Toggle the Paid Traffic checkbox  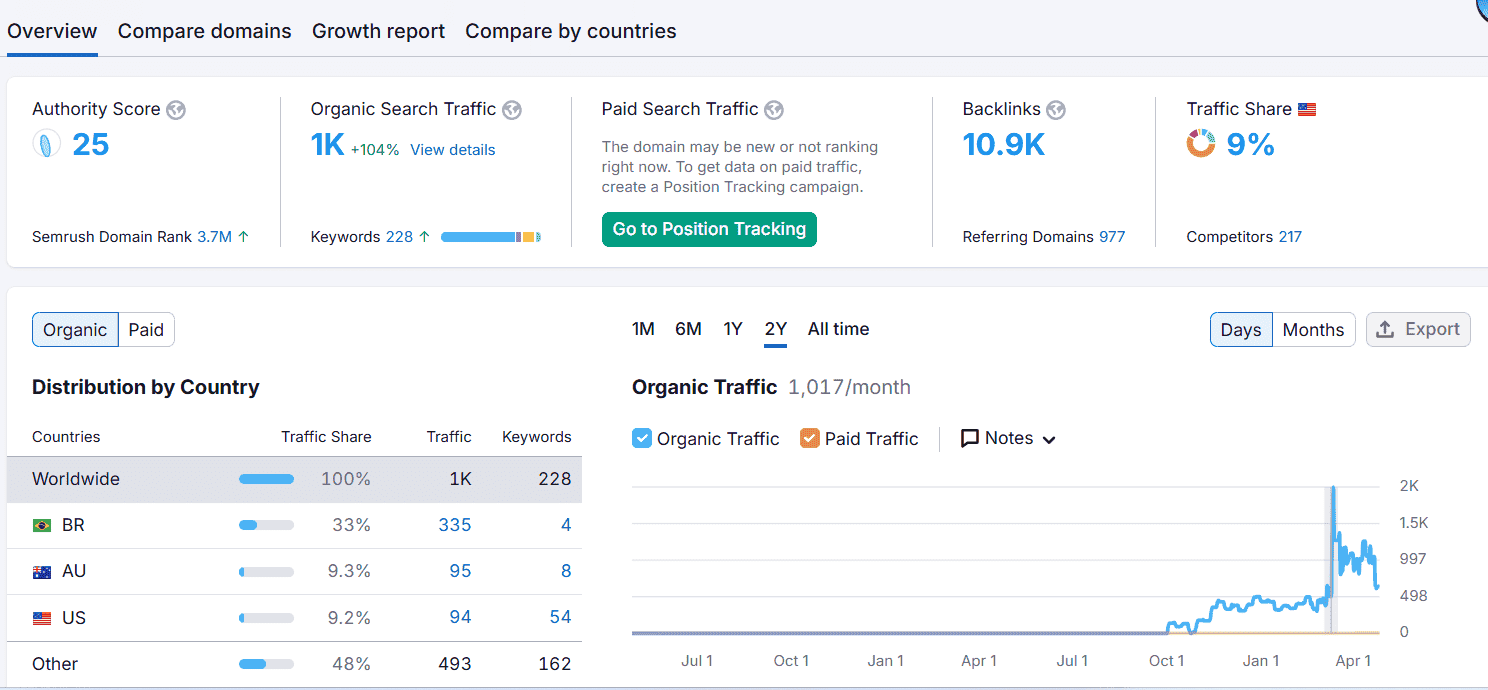(810, 438)
